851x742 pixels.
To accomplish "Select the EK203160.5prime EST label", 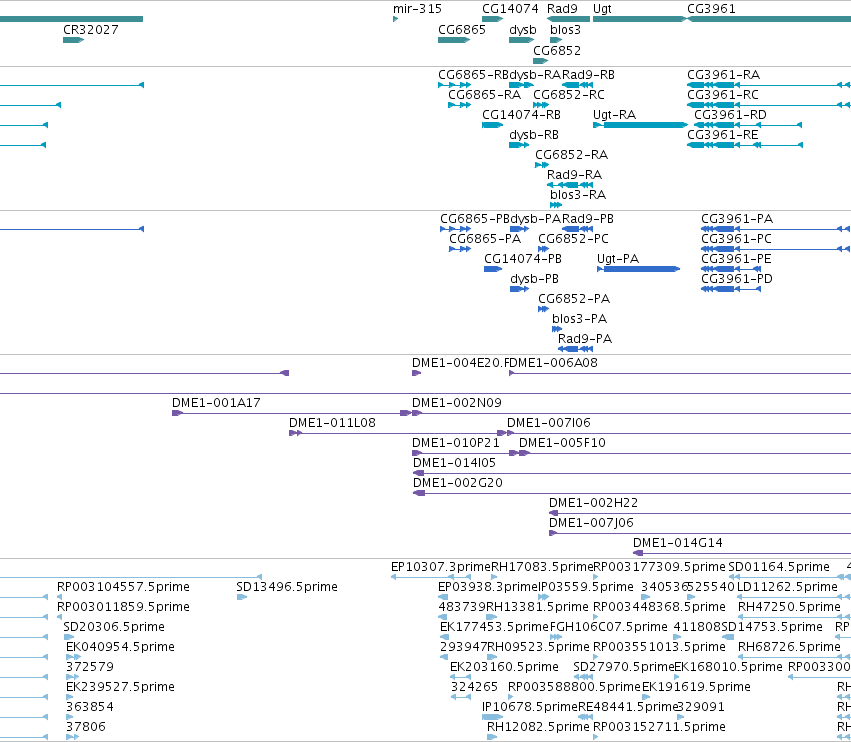I will click(504, 667).
